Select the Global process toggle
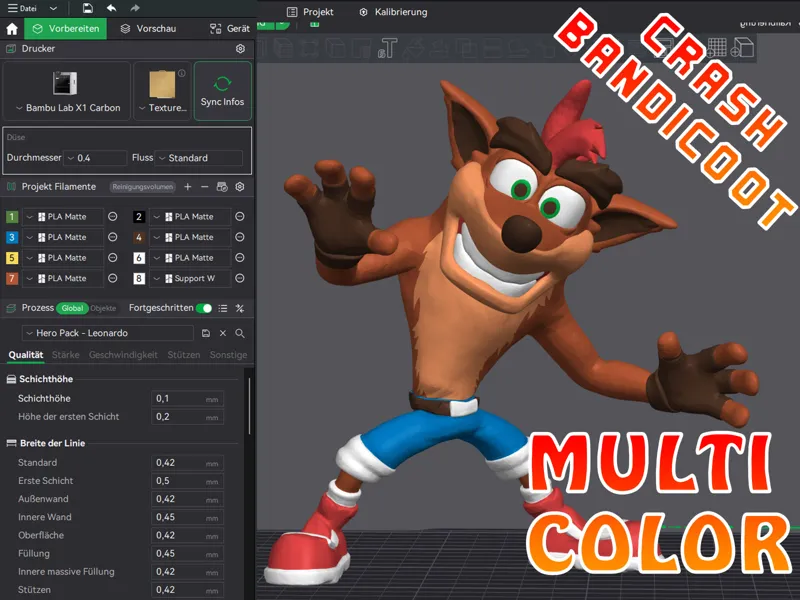The height and width of the screenshot is (600, 800). point(72,308)
